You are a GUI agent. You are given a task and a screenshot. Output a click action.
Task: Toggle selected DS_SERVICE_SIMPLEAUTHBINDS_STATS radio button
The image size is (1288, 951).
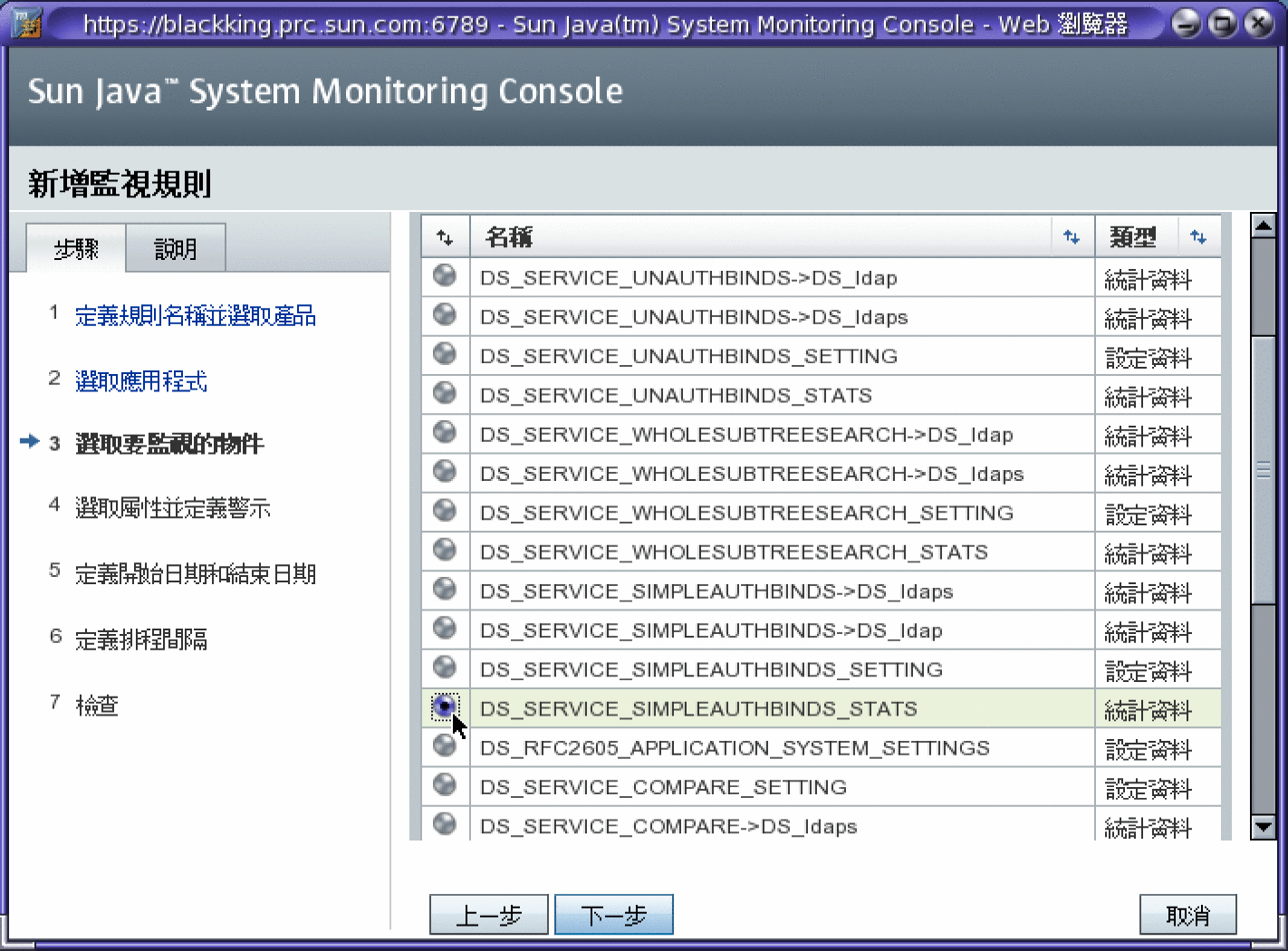point(445,706)
